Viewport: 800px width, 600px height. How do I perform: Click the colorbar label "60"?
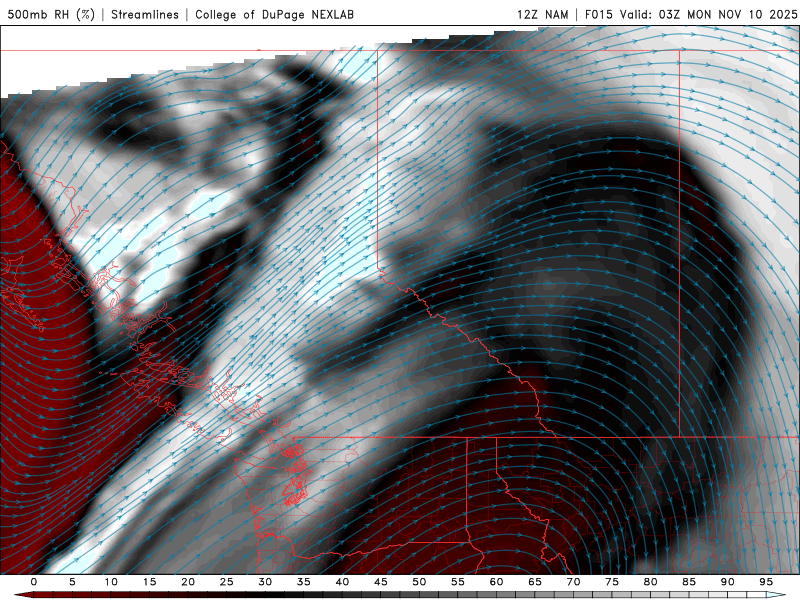coord(496,582)
